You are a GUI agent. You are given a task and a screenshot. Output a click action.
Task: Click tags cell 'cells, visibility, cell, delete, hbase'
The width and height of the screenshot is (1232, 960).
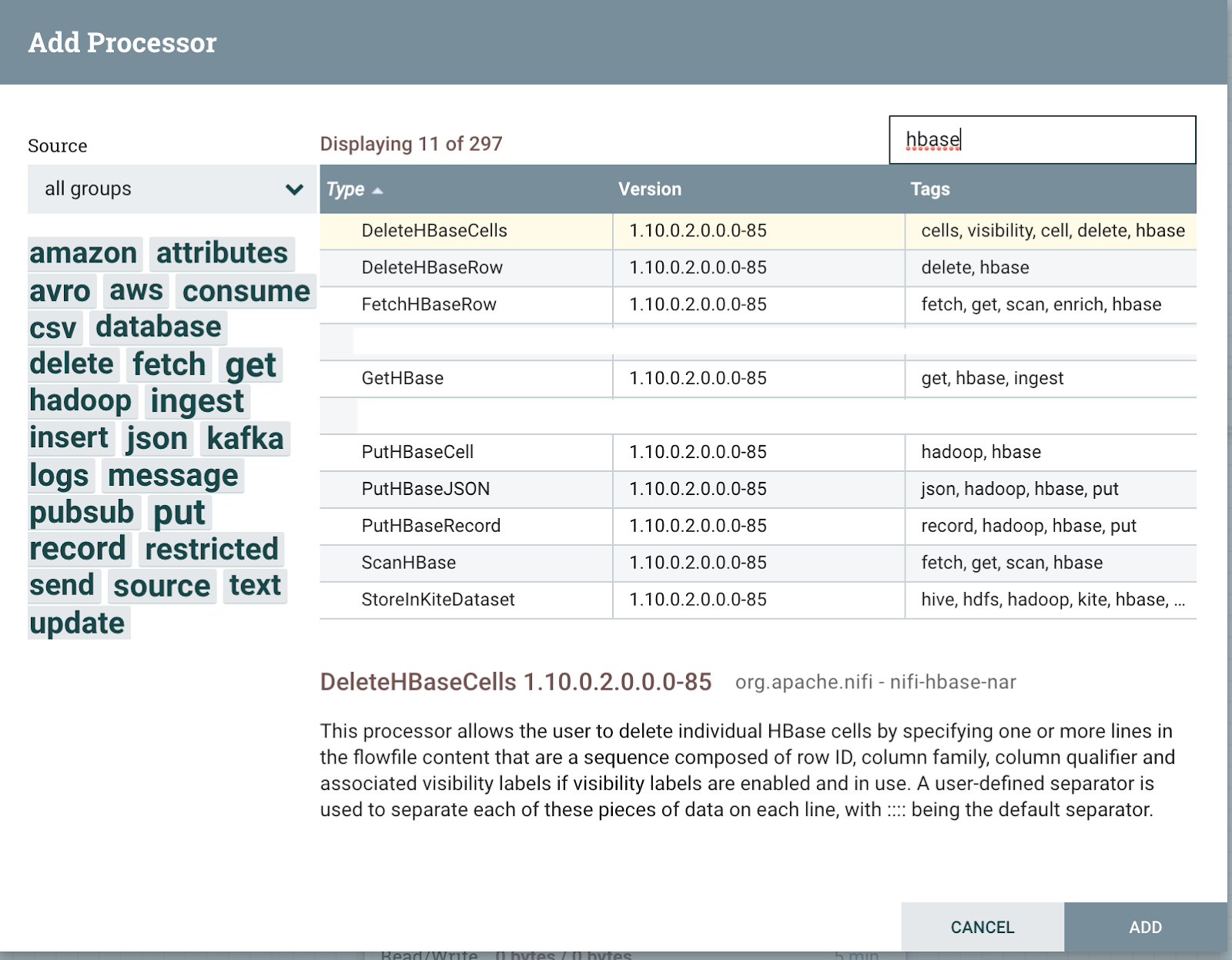coord(1053,231)
